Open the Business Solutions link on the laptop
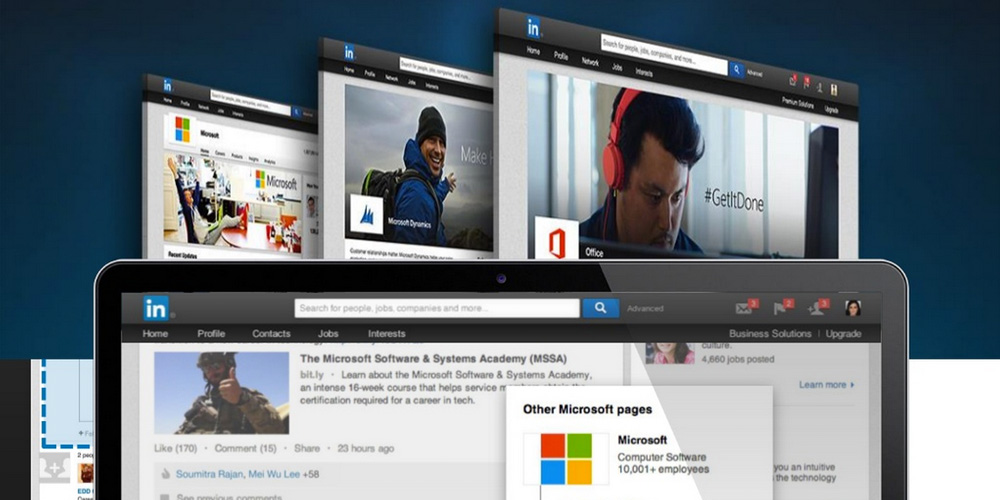 770,334
